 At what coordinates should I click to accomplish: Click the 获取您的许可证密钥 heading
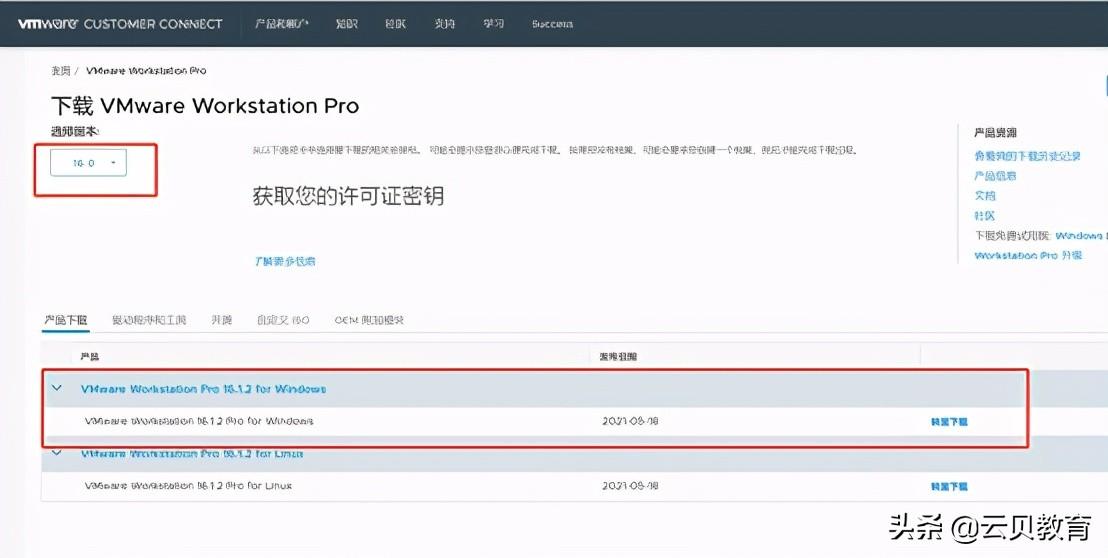coord(348,196)
